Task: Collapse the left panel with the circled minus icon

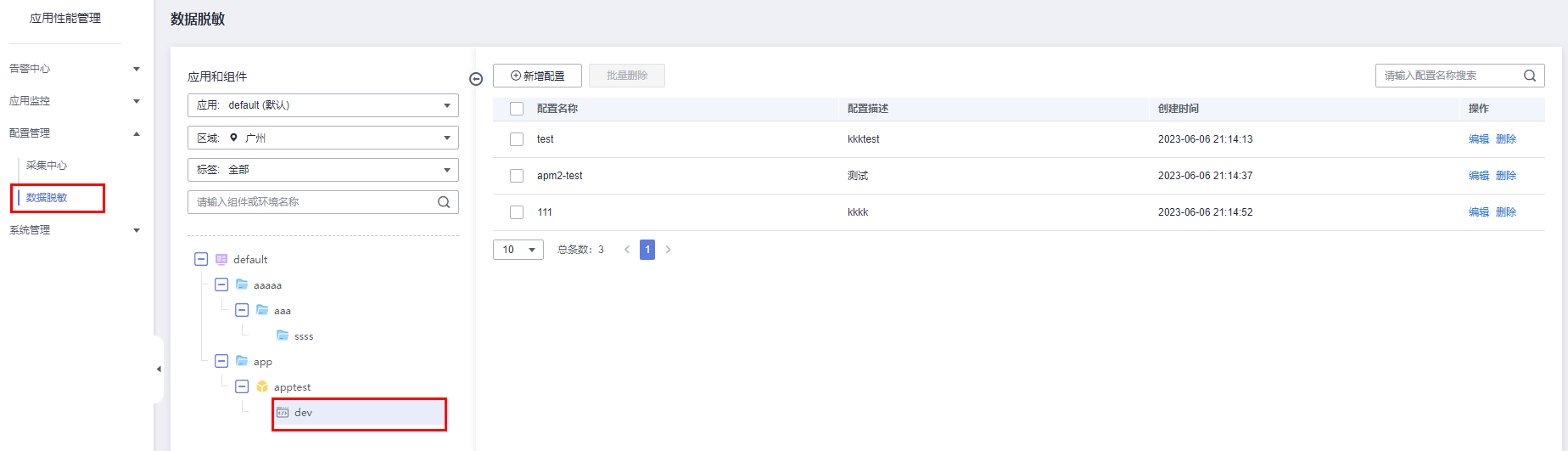Action: pos(476,79)
